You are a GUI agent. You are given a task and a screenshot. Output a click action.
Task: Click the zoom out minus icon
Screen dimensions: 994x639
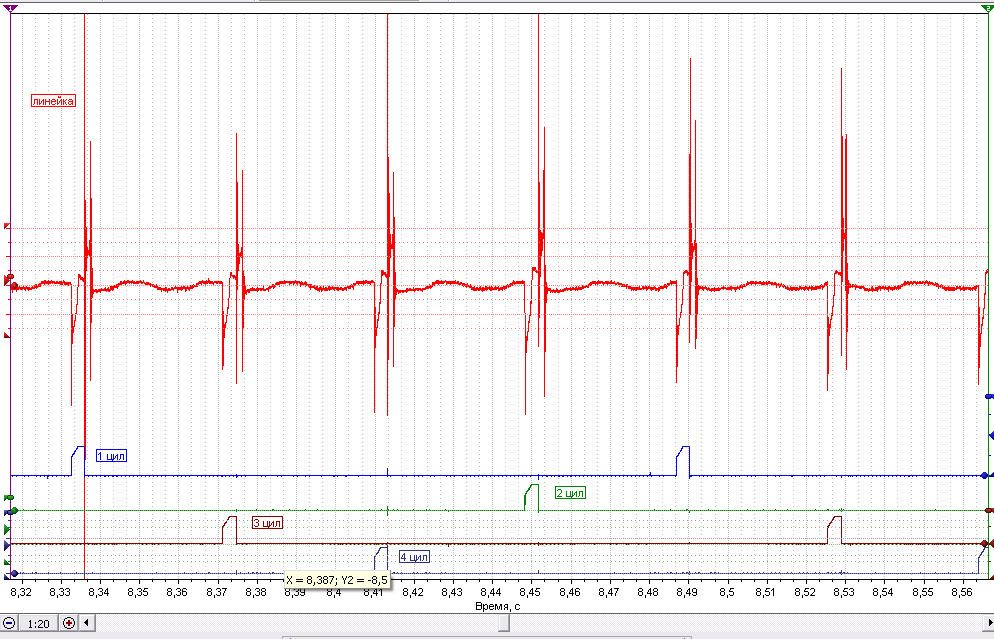point(9,623)
